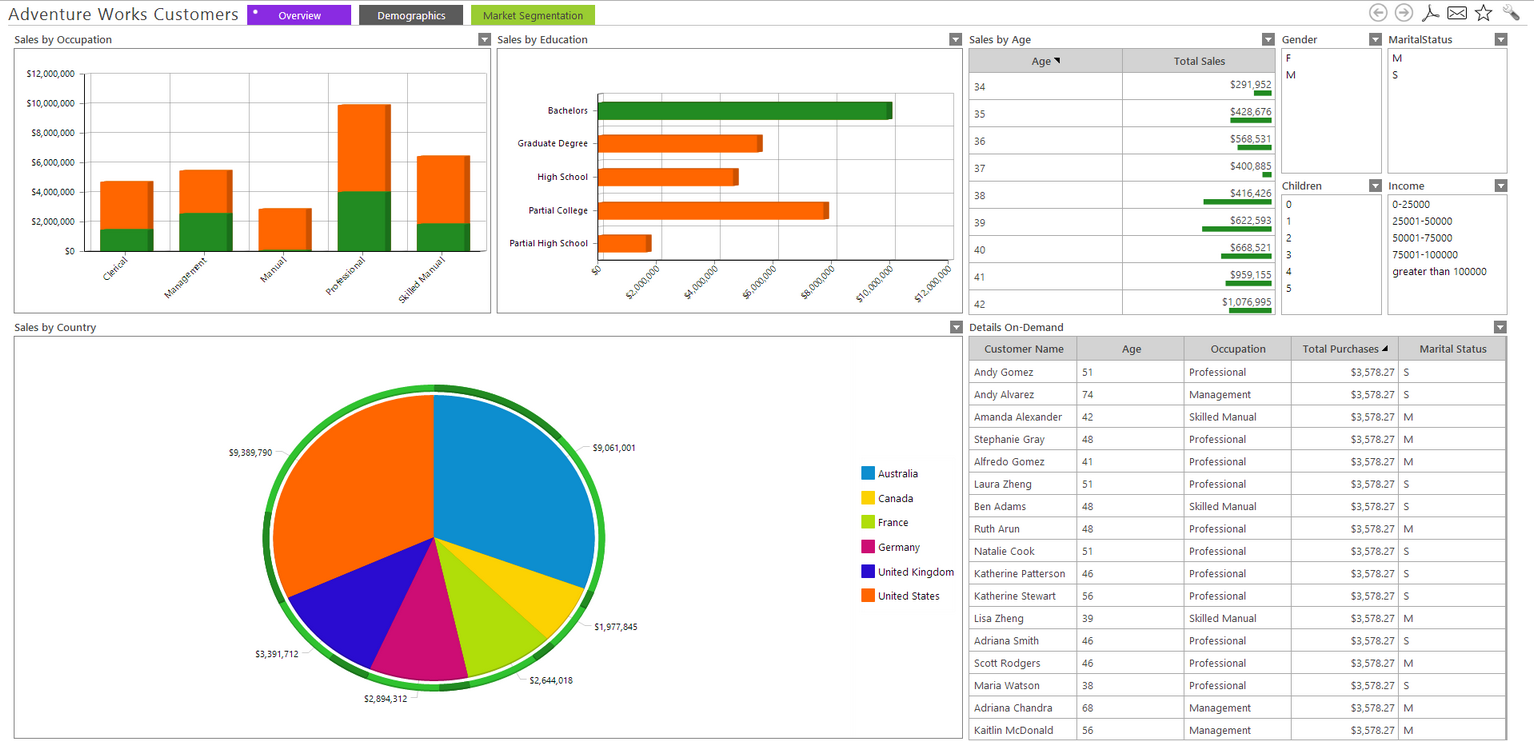Export dashboard to PDF

1431,13
